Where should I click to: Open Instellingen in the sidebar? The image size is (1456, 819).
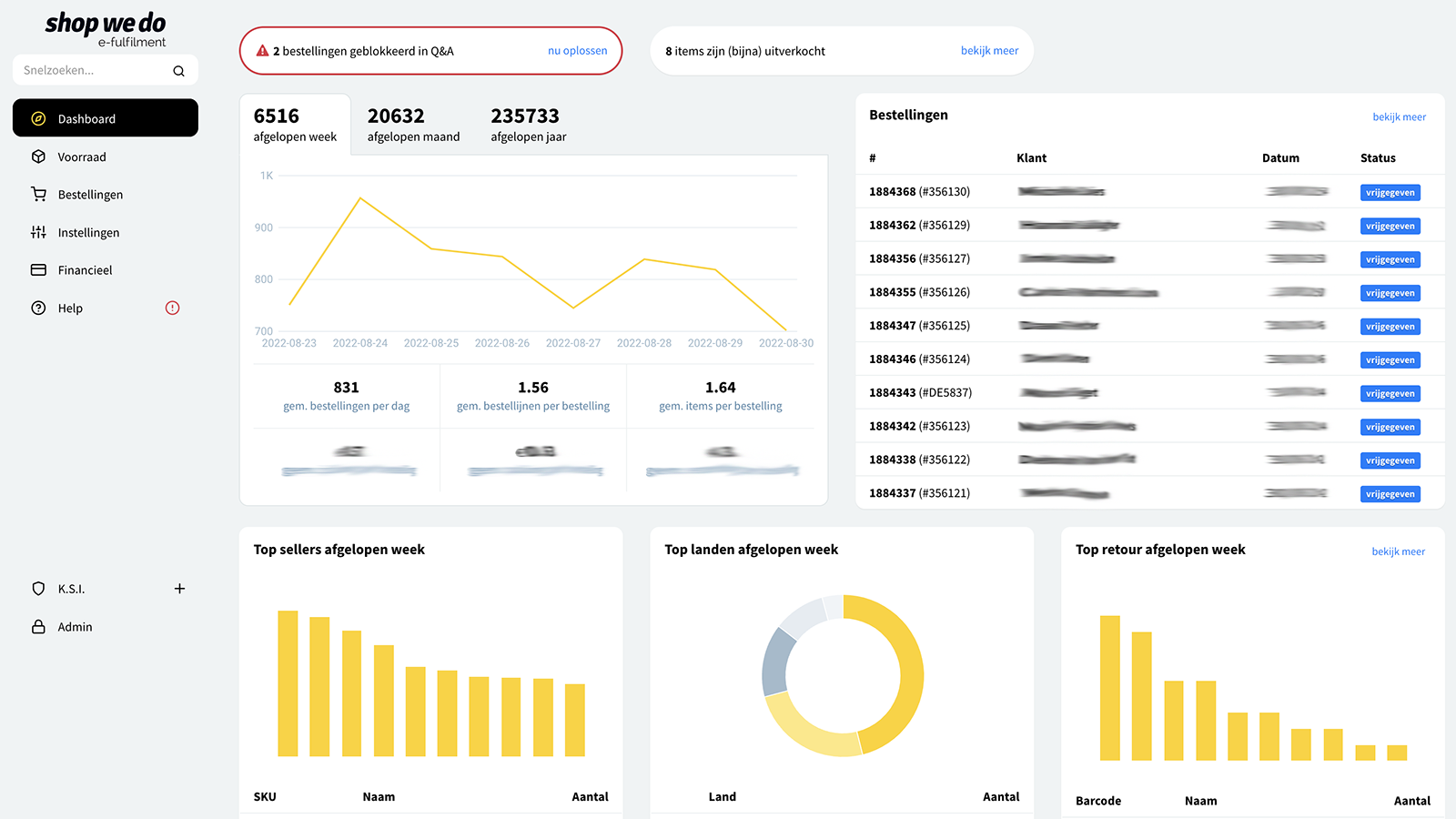(106, 232)
